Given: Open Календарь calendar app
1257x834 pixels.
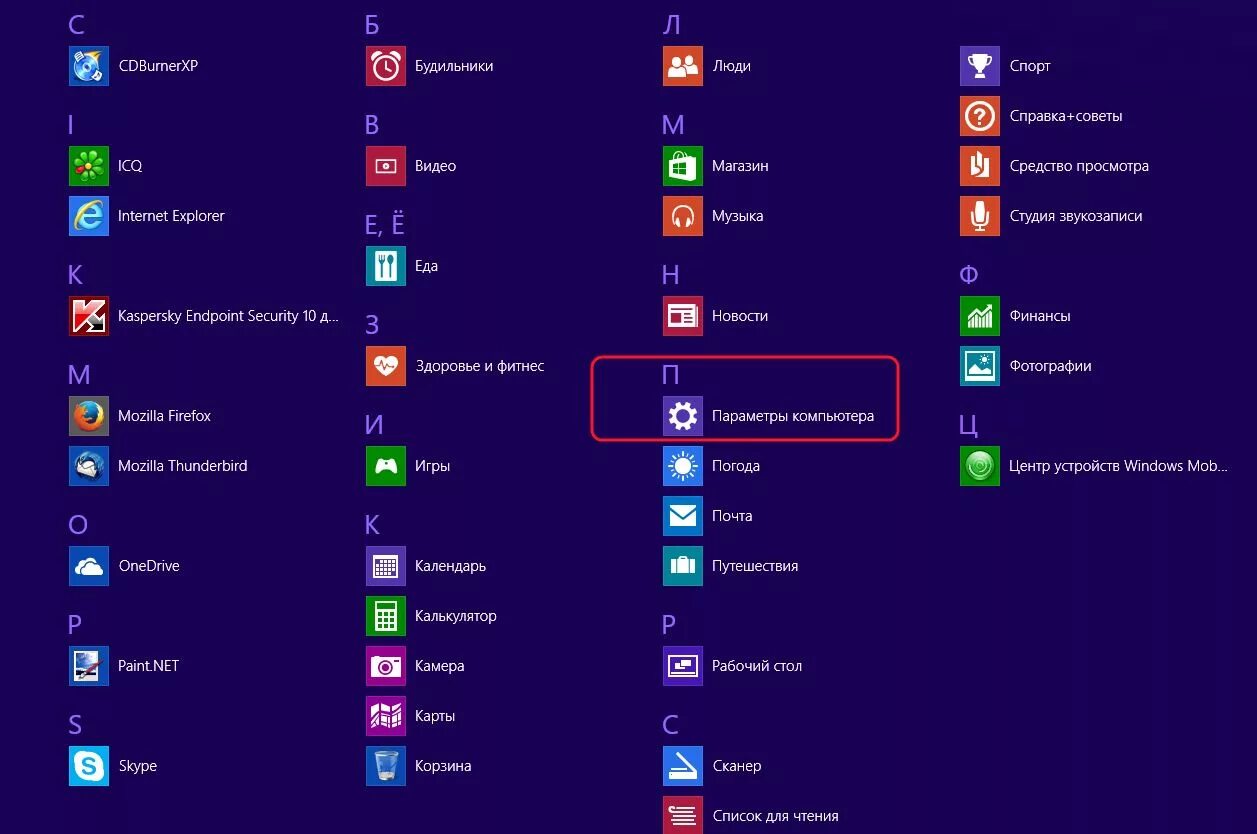Looking at the screenshot, I should click(x=386, y=566).
